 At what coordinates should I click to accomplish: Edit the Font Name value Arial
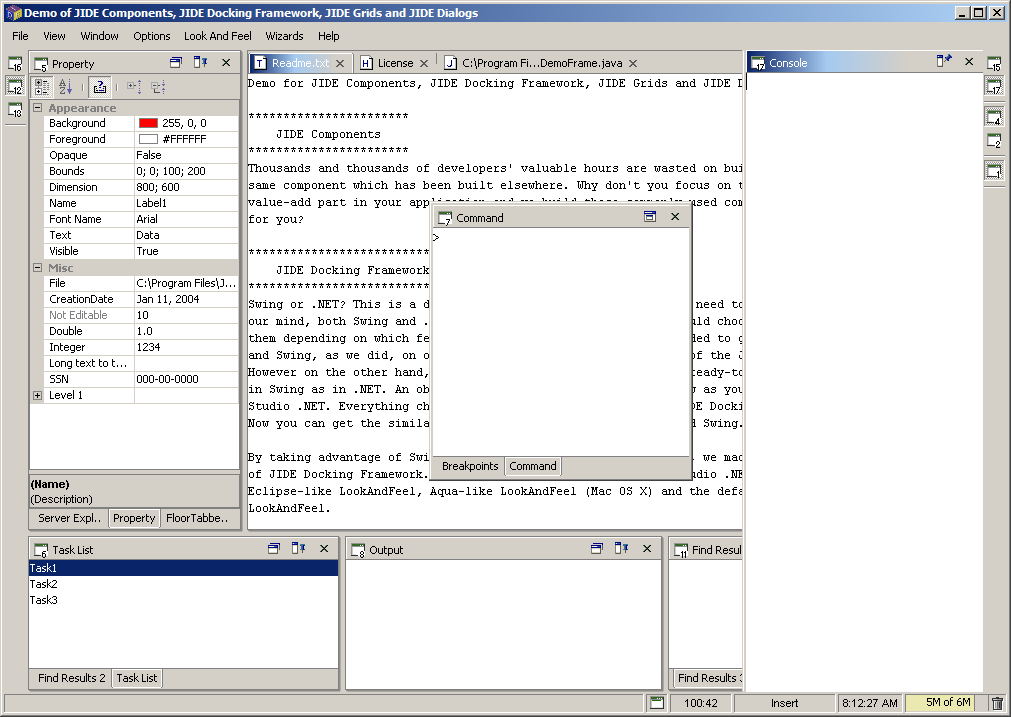pyautogui.click(x=186, y=219)
